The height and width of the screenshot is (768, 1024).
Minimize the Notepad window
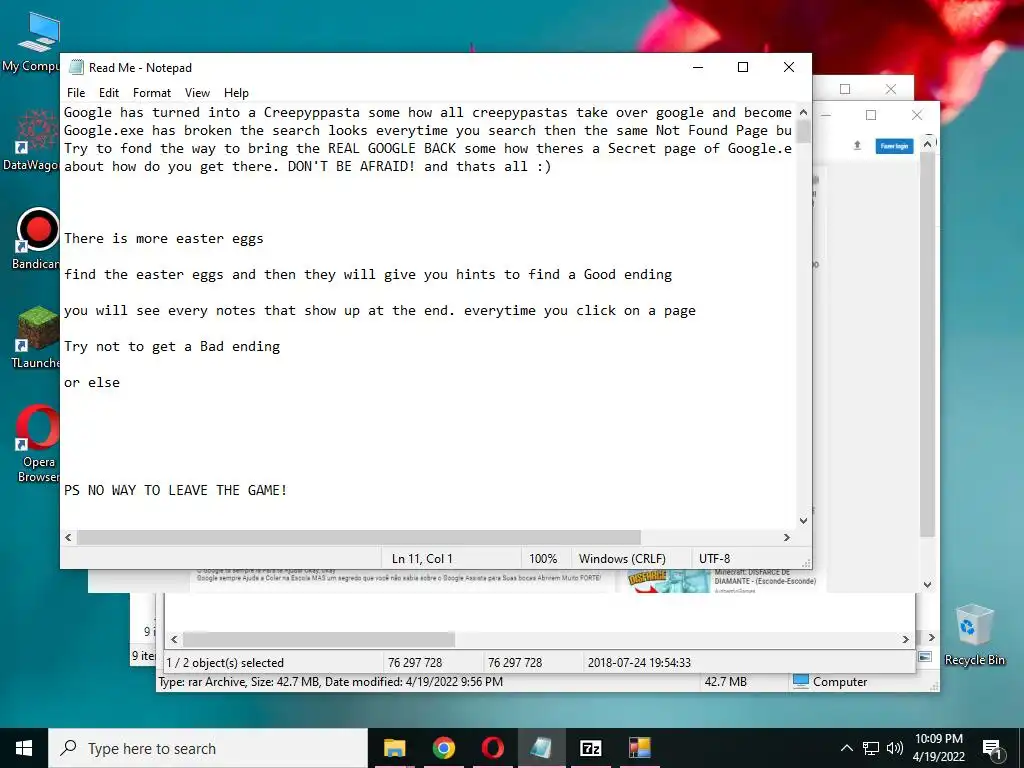coord(698,67)
